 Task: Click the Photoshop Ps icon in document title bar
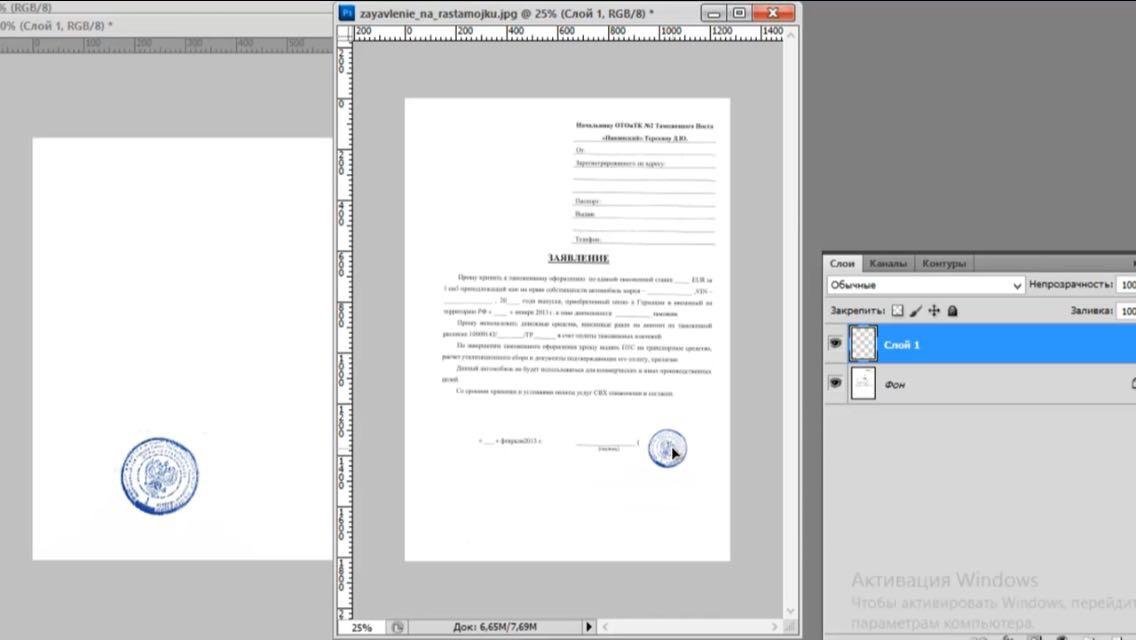347,13
